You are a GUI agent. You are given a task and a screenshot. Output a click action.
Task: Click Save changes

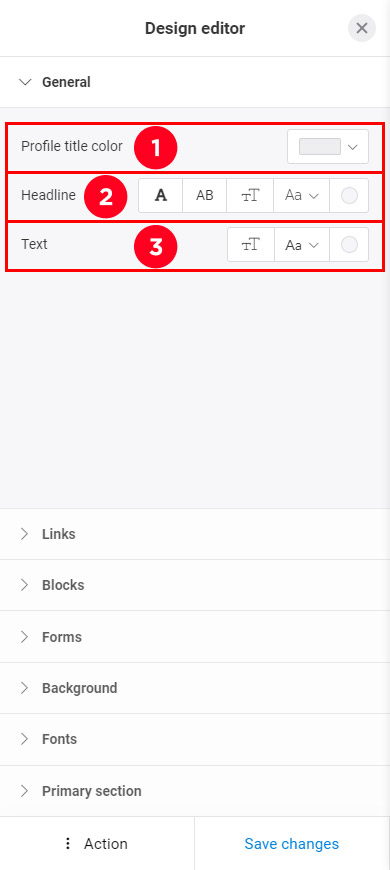[x=292, y=843]
